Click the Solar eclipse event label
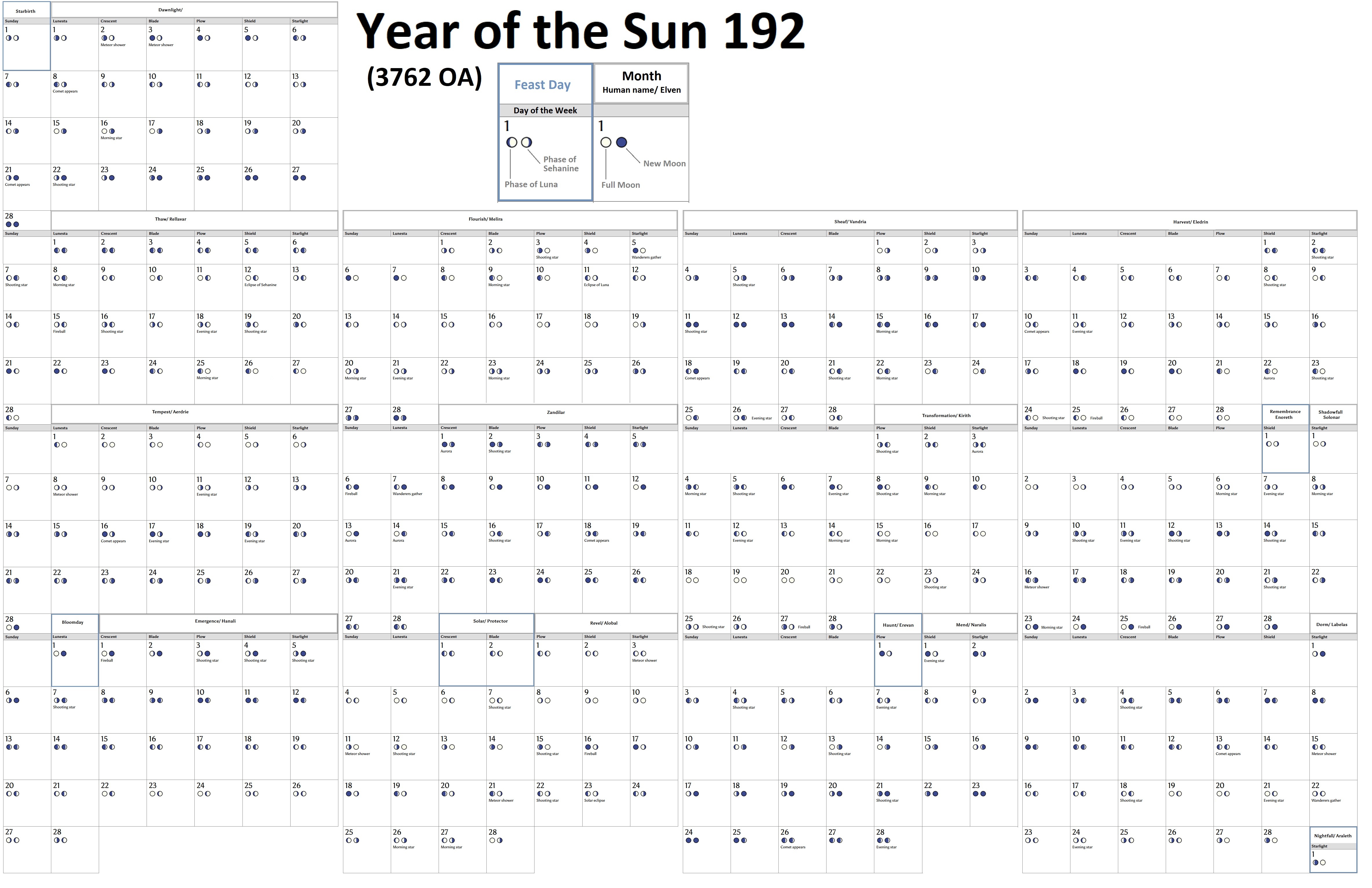Screen dimensions: 1372x888 tap(594, 801)
